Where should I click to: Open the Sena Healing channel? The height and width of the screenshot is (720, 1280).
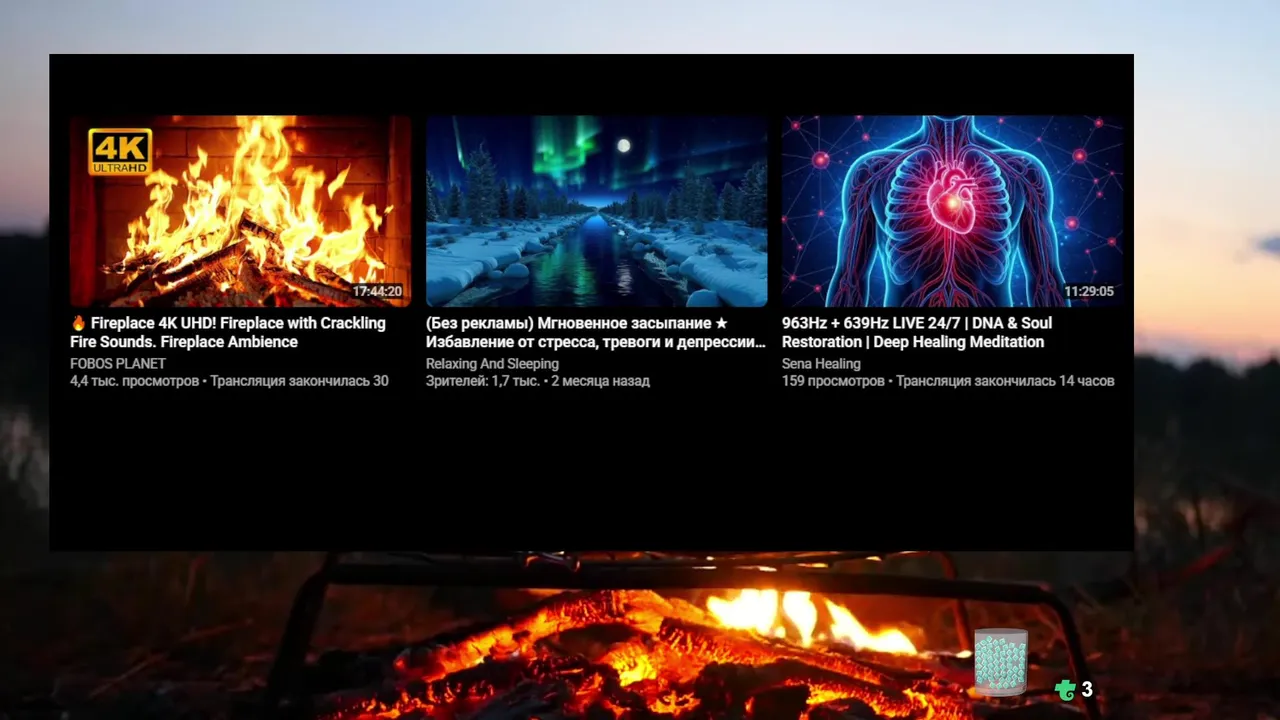[821, 364]
